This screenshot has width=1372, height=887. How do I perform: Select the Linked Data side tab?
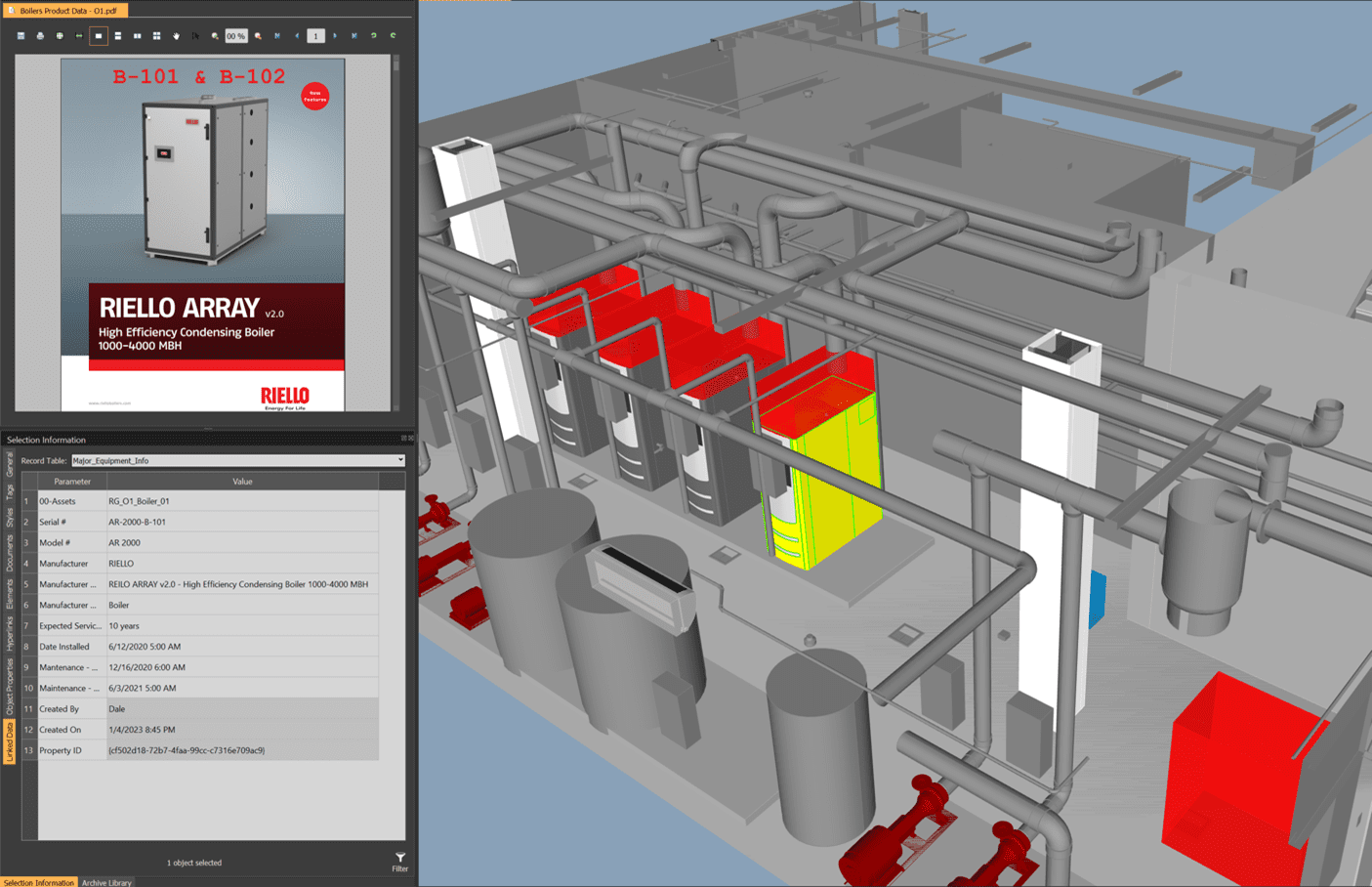(x=10, y=742)
